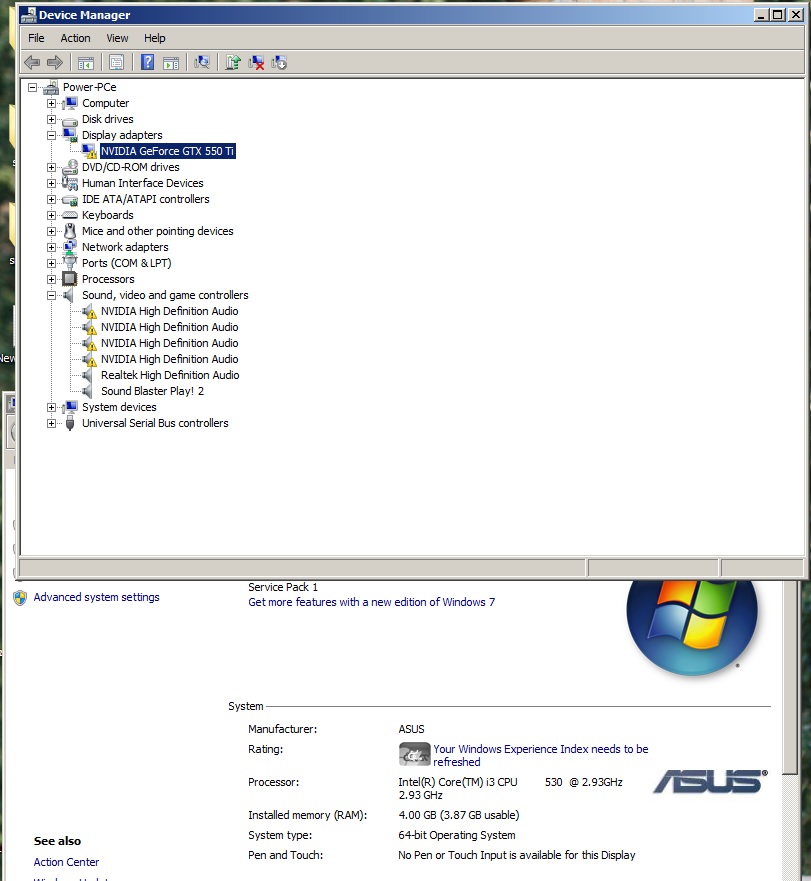Collapse Sound, video and game controllers
The width and height of the screenshot is (811, 881).
tap(52, 296)
